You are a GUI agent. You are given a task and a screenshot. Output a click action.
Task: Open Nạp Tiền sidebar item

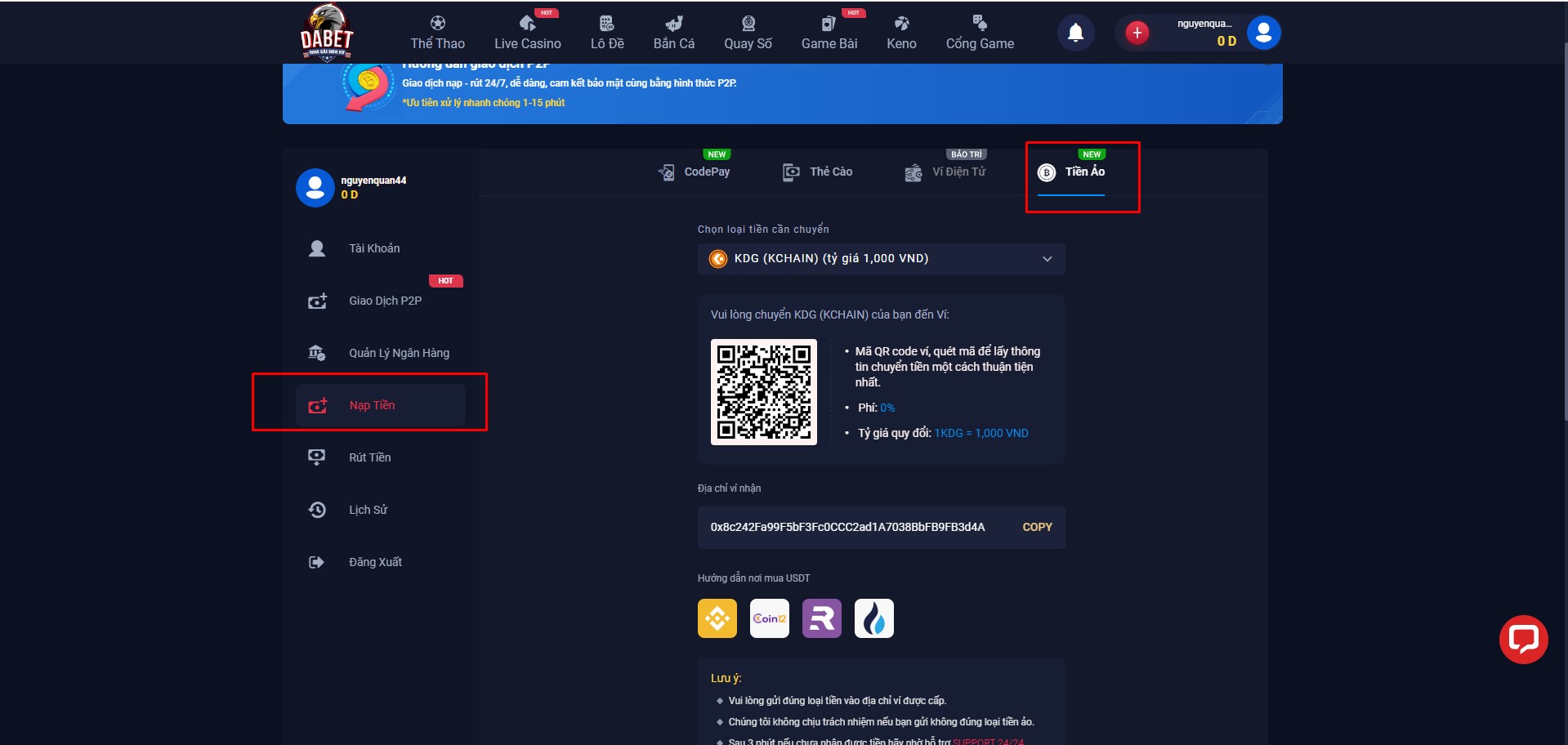[380, 405]
